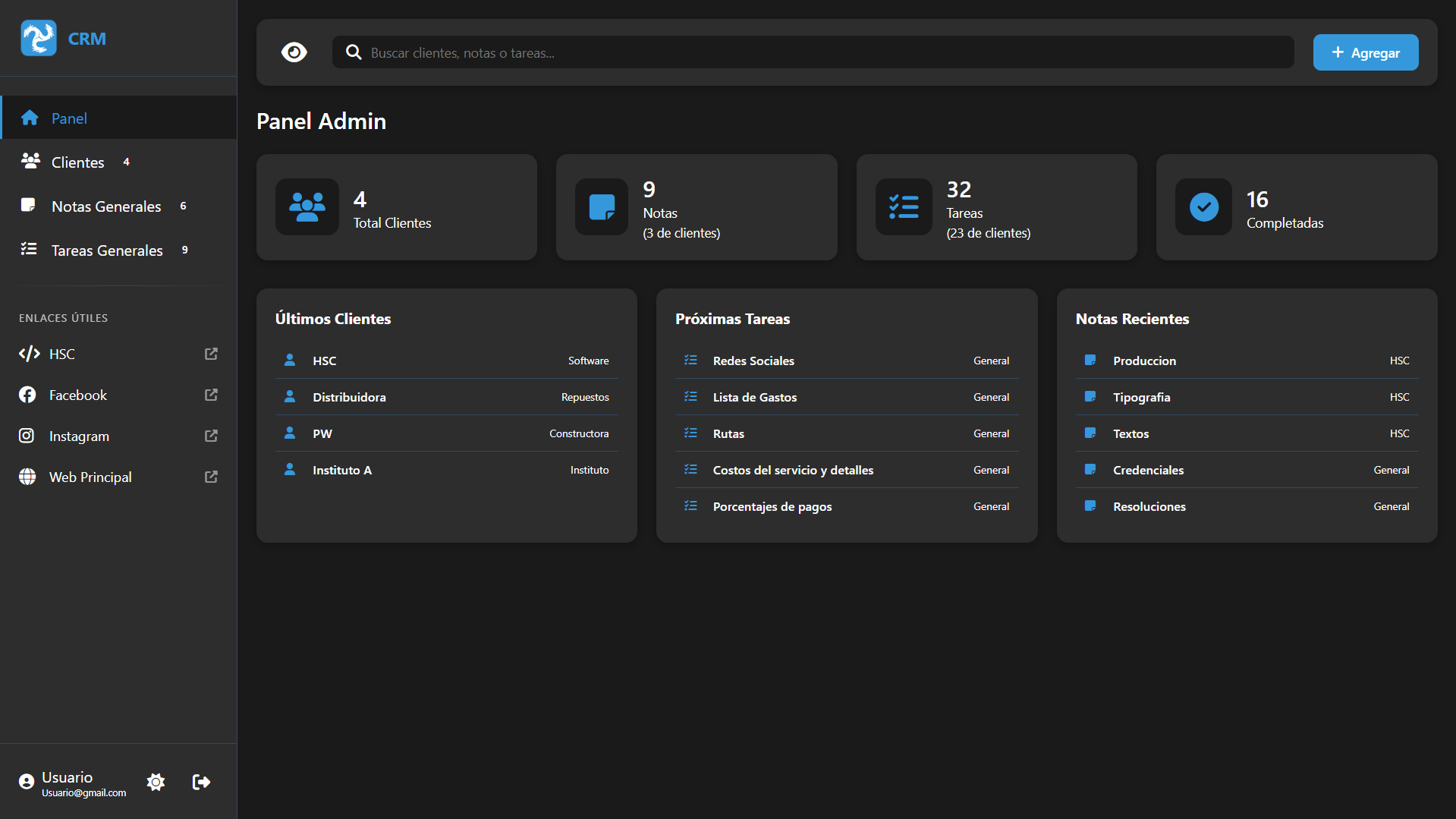Click external-link icon next to Web Principal

(x=211, y=477)
